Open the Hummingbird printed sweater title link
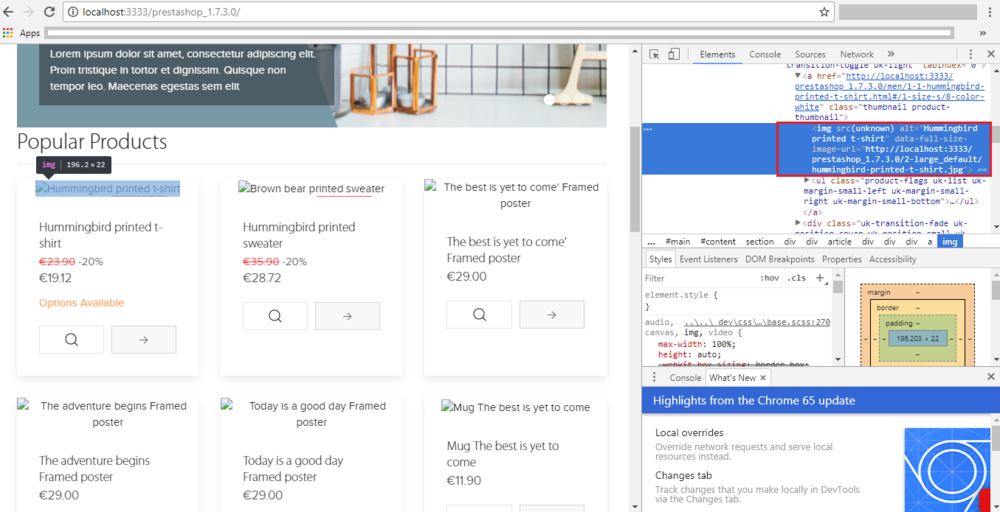1000x512 pixels. pyautogui.click(x=299, y=235)
